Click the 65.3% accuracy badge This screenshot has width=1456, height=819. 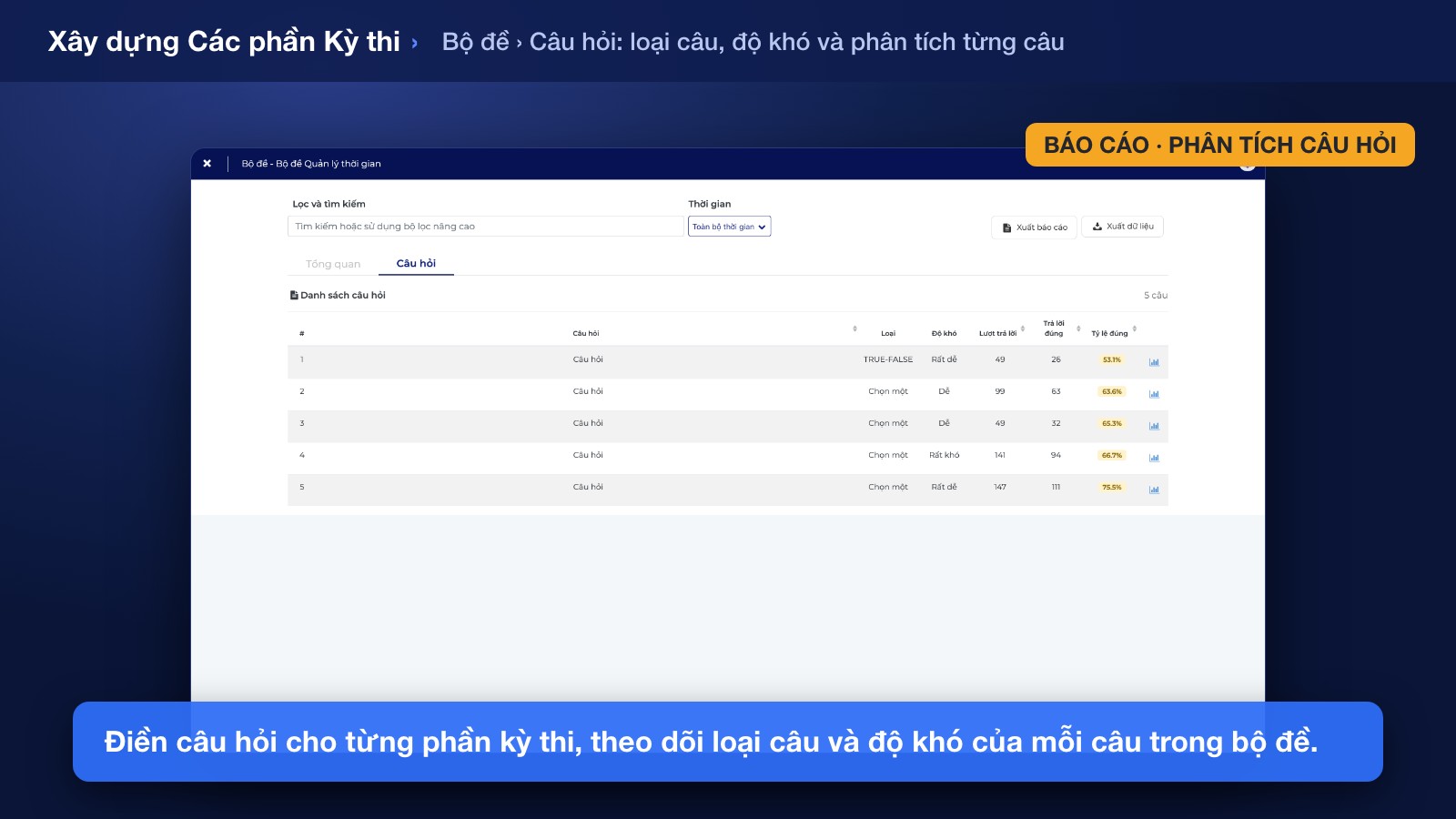click(x=1112, y=424)
